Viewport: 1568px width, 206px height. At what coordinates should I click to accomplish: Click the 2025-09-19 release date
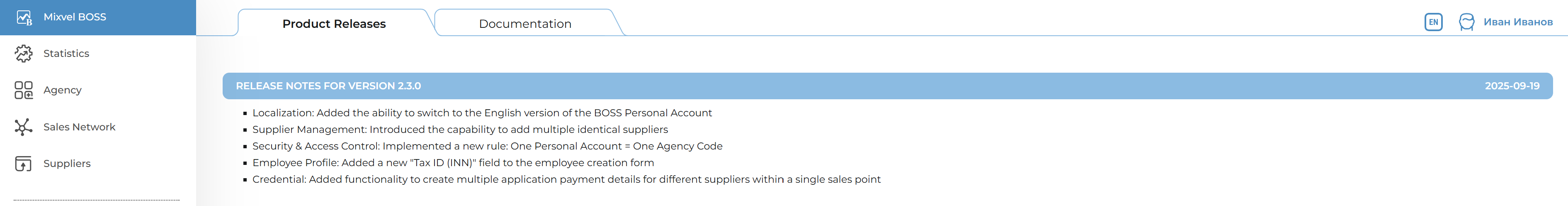pyautogui.click(x=1511, y=86)
